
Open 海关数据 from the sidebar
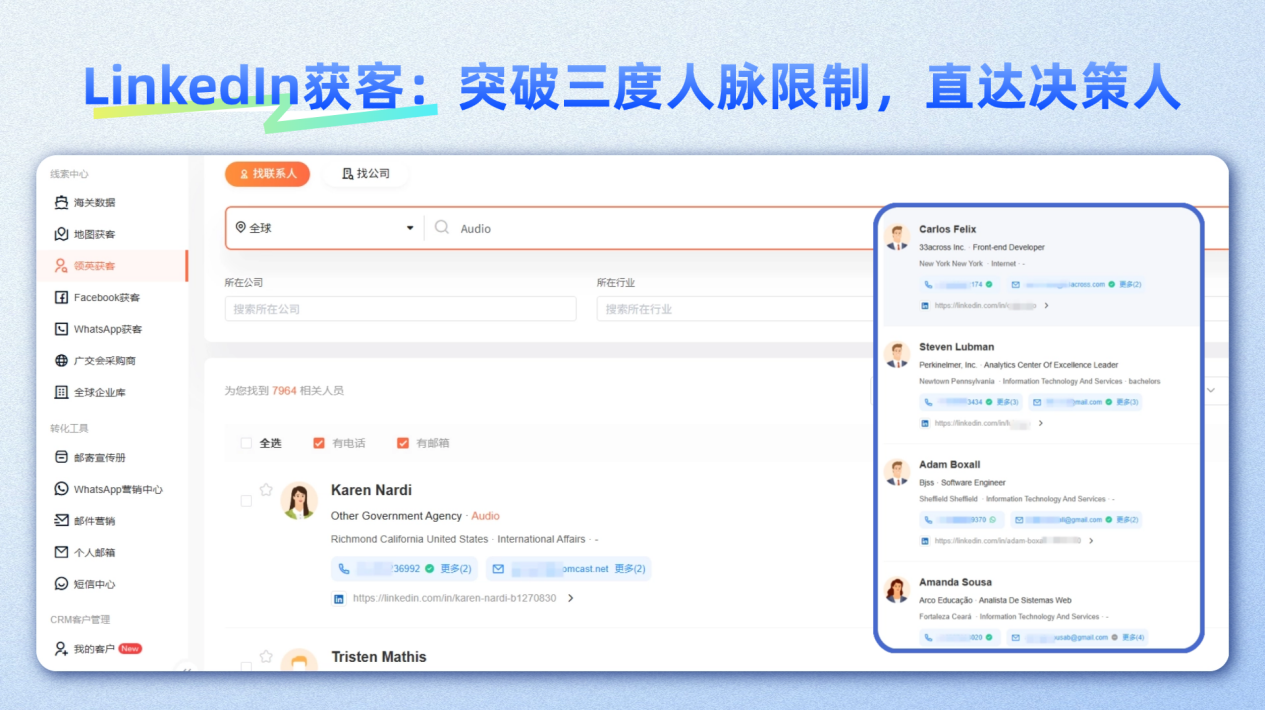(x=85, y=203)
